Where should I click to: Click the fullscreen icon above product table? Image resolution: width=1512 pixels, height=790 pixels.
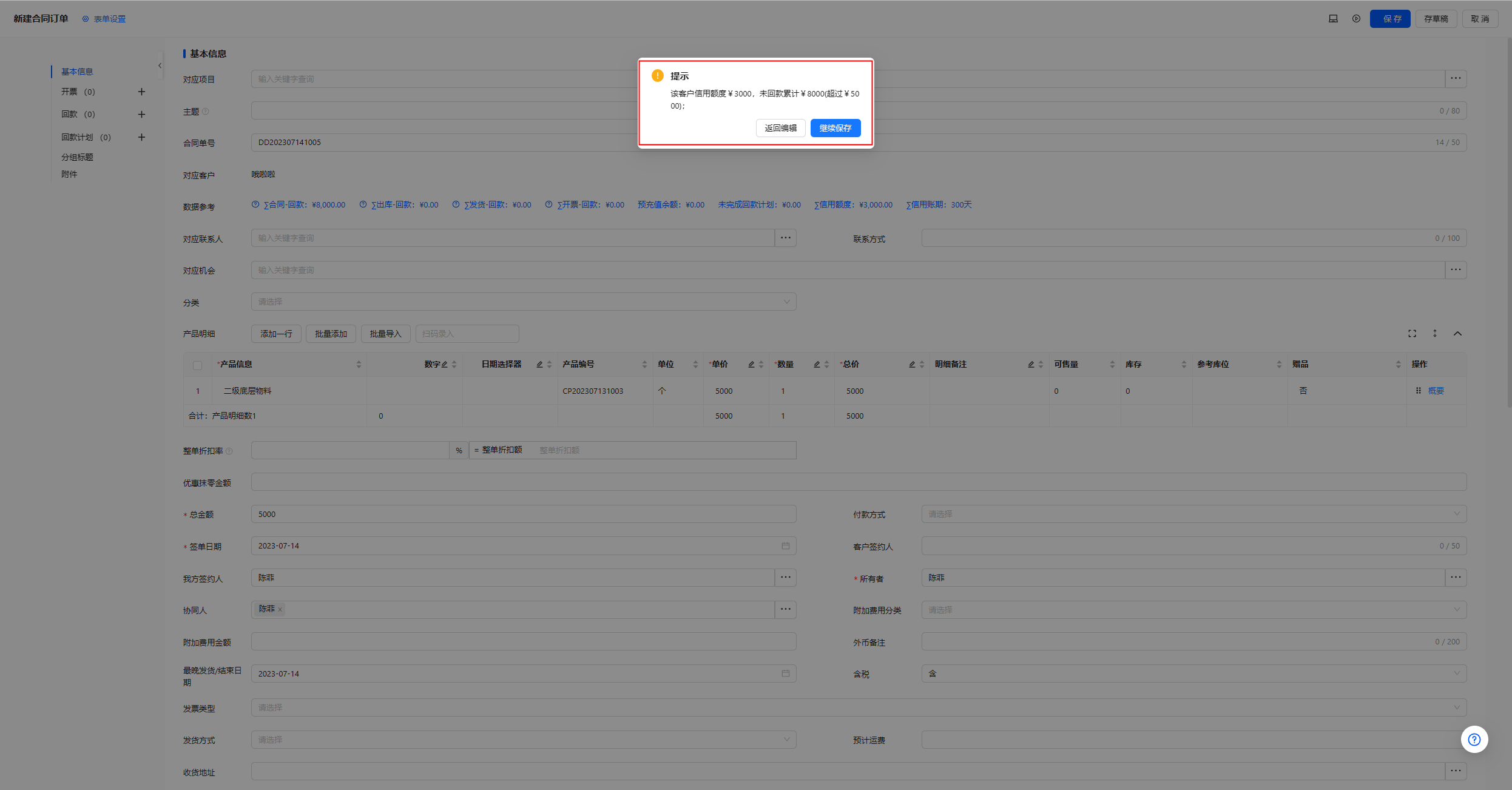point(1412,334)
